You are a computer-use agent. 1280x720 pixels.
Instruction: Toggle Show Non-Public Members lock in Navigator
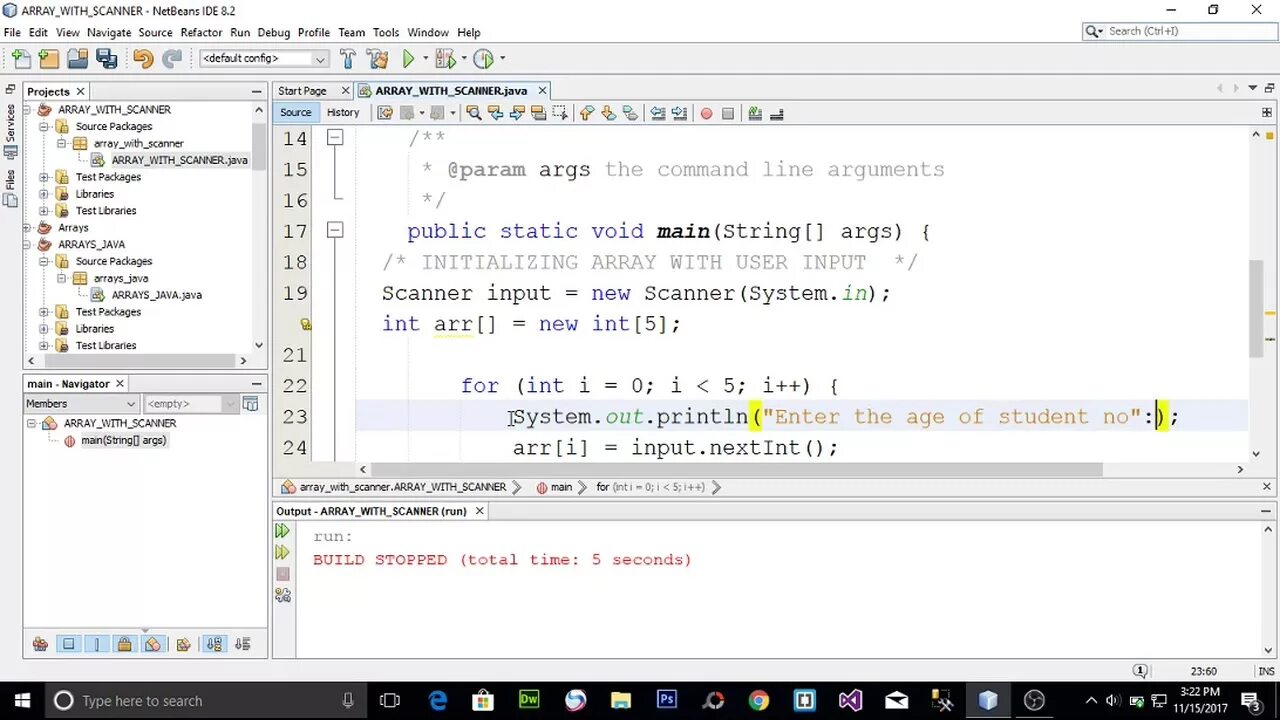click(124, 644)
